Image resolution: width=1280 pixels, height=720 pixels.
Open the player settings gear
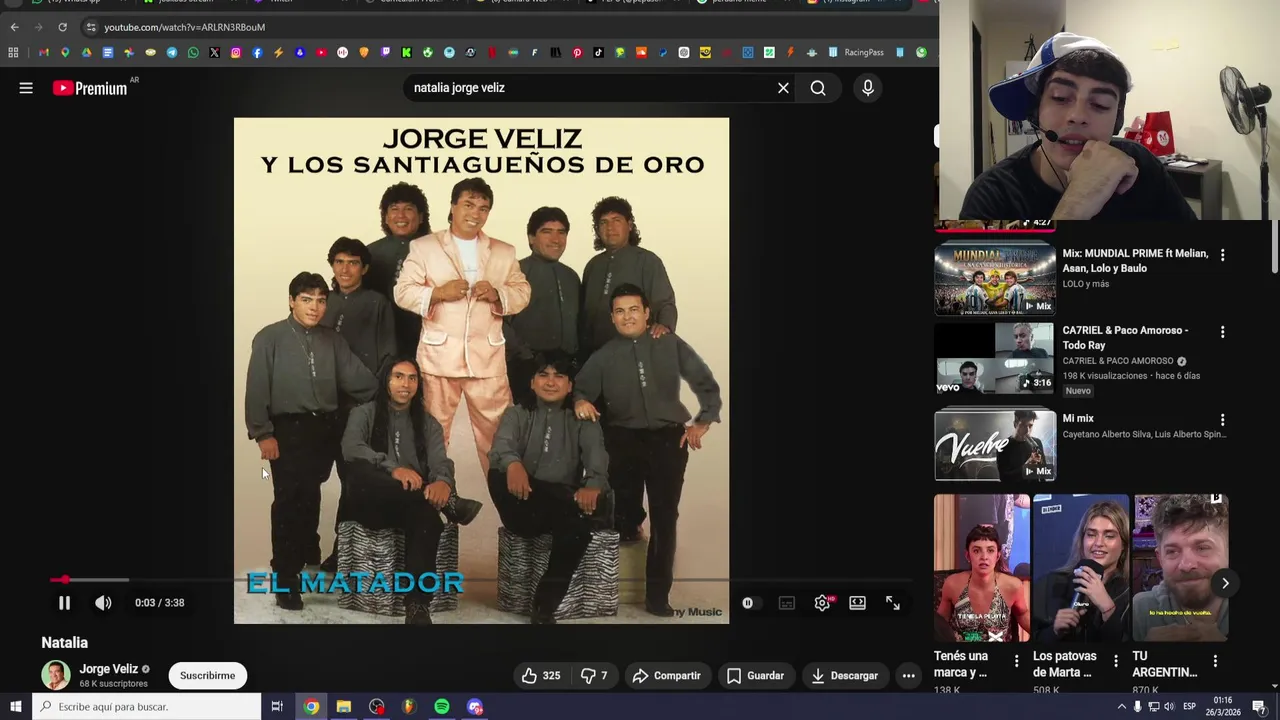click(x=822, y=603)
